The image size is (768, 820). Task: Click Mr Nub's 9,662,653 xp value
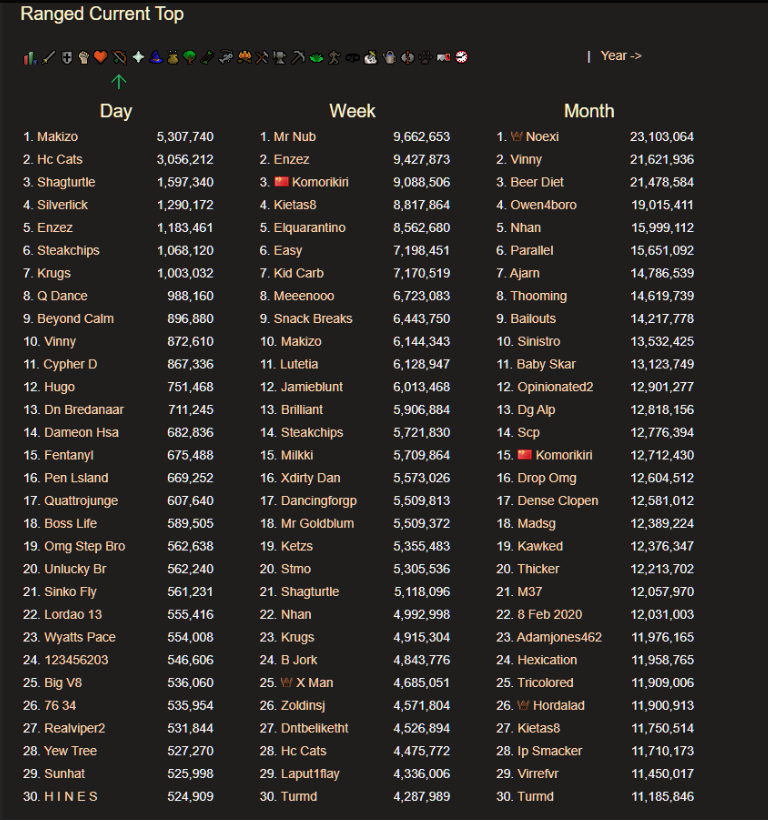pyautogui.click(x=421, y=136)
